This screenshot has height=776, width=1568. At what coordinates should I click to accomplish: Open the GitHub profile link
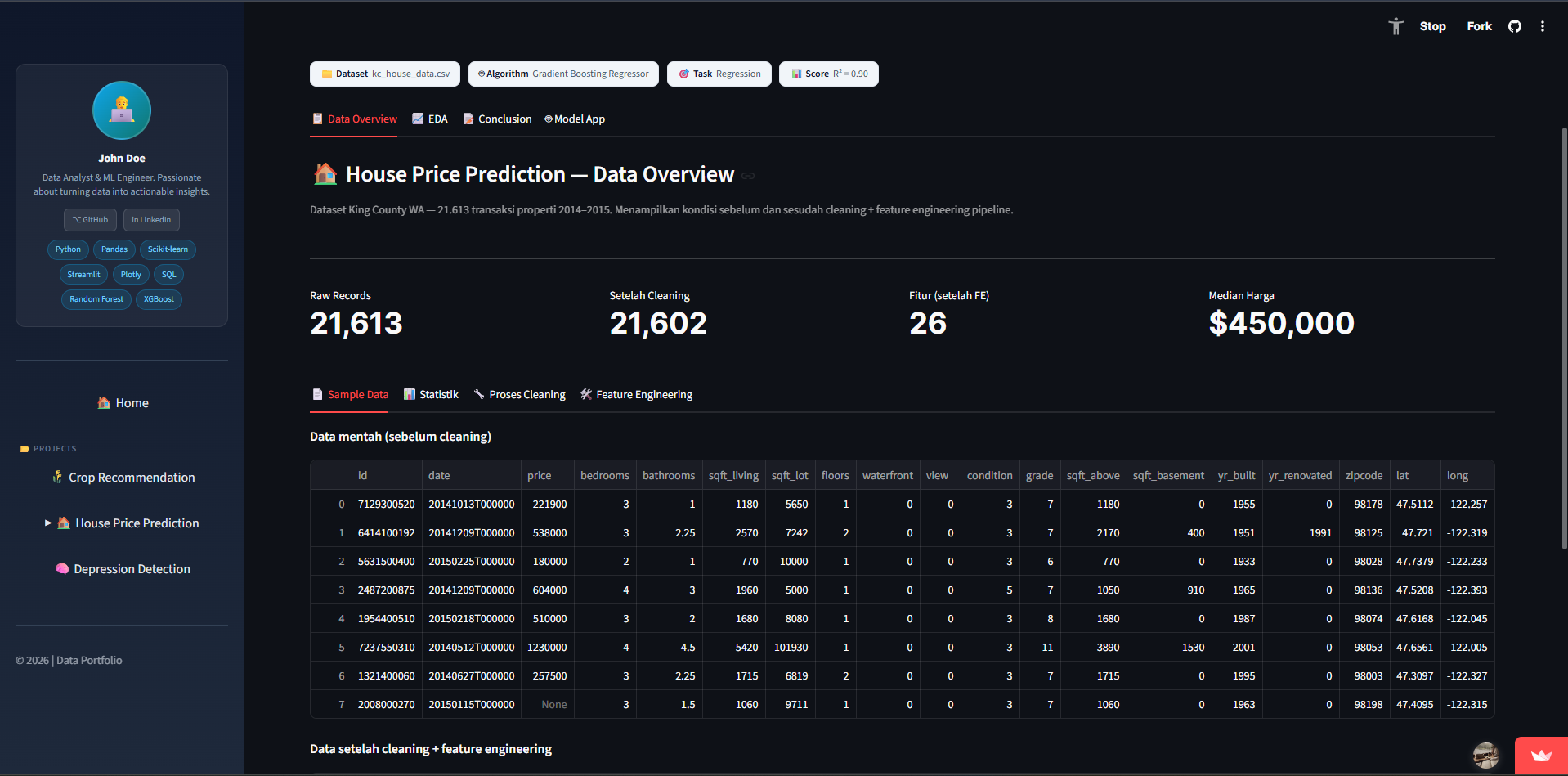tap(90, 220)
